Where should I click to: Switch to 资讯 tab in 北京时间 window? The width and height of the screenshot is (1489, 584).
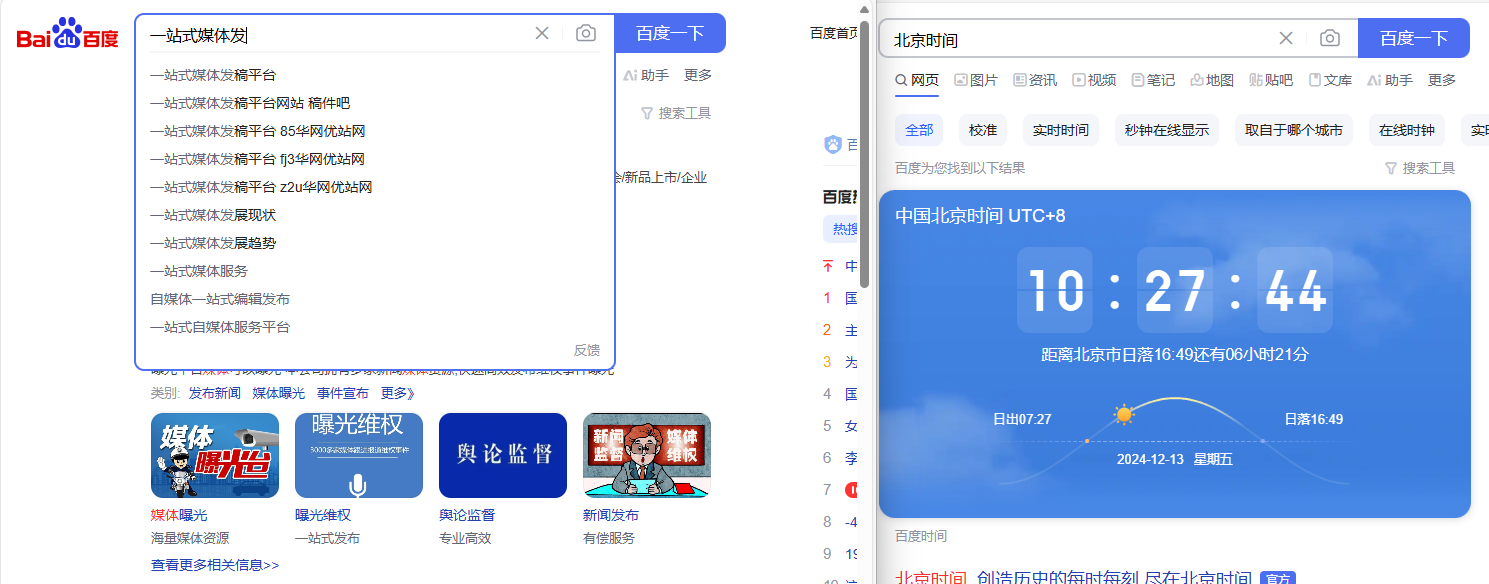pyautogui.click(x=1035, y=80)
